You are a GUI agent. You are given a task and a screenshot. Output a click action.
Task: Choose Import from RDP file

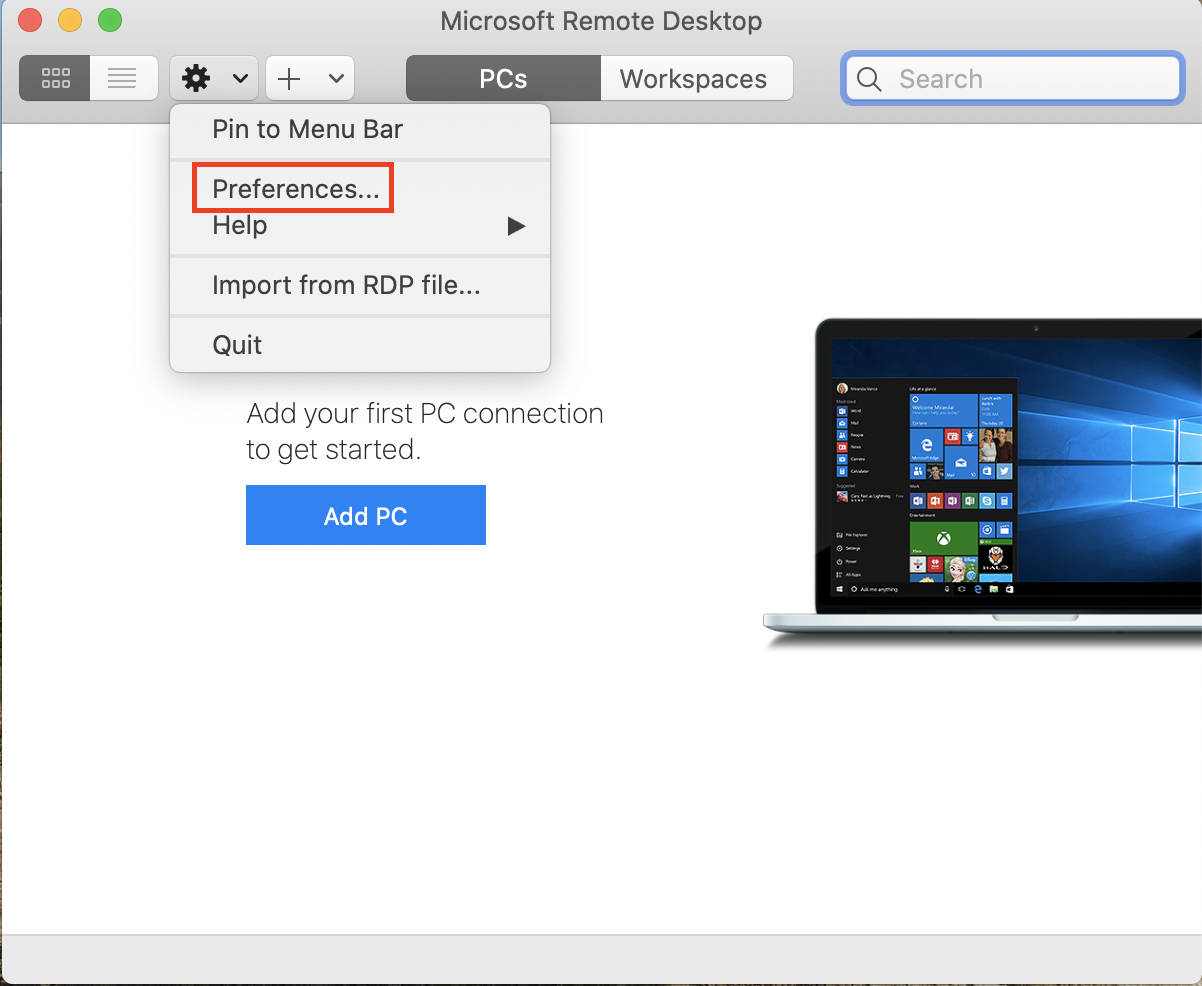coord(346,285)
